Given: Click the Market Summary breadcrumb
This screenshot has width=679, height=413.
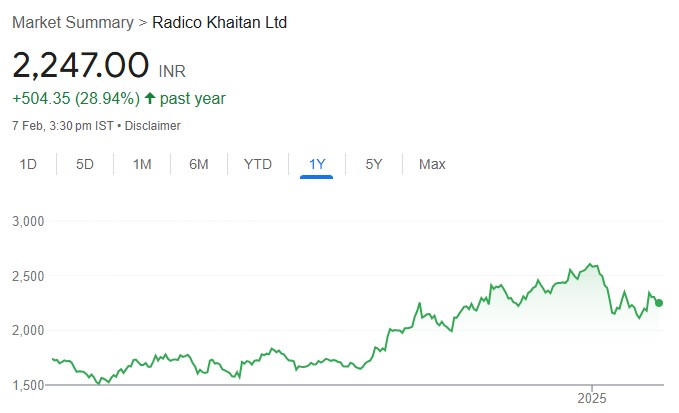Looking at the screenshot, I should click(72, 22).
